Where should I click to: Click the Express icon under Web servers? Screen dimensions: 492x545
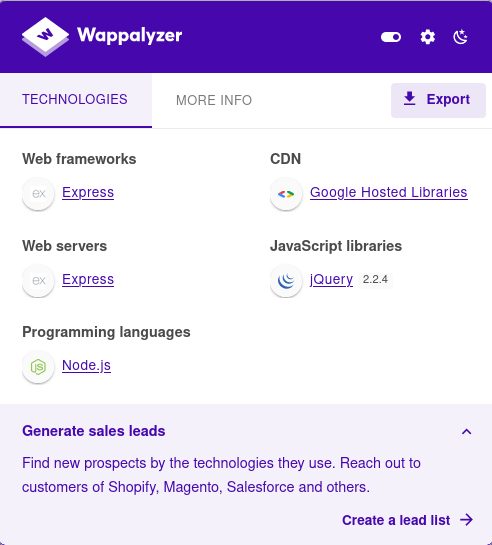pos(38,280)
